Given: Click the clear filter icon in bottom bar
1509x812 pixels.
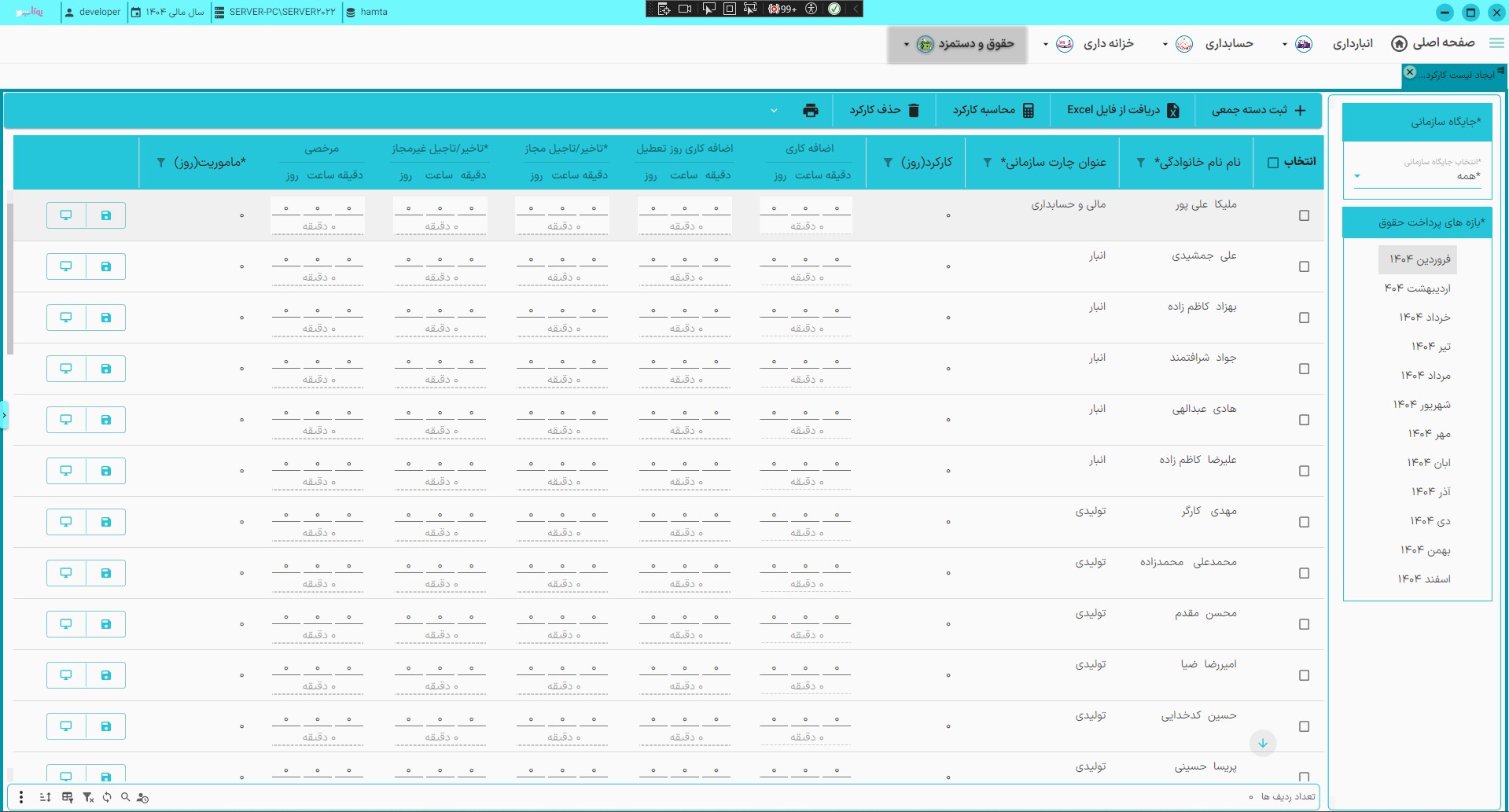Looking at the screenshot, I should (x=88, y=797).
